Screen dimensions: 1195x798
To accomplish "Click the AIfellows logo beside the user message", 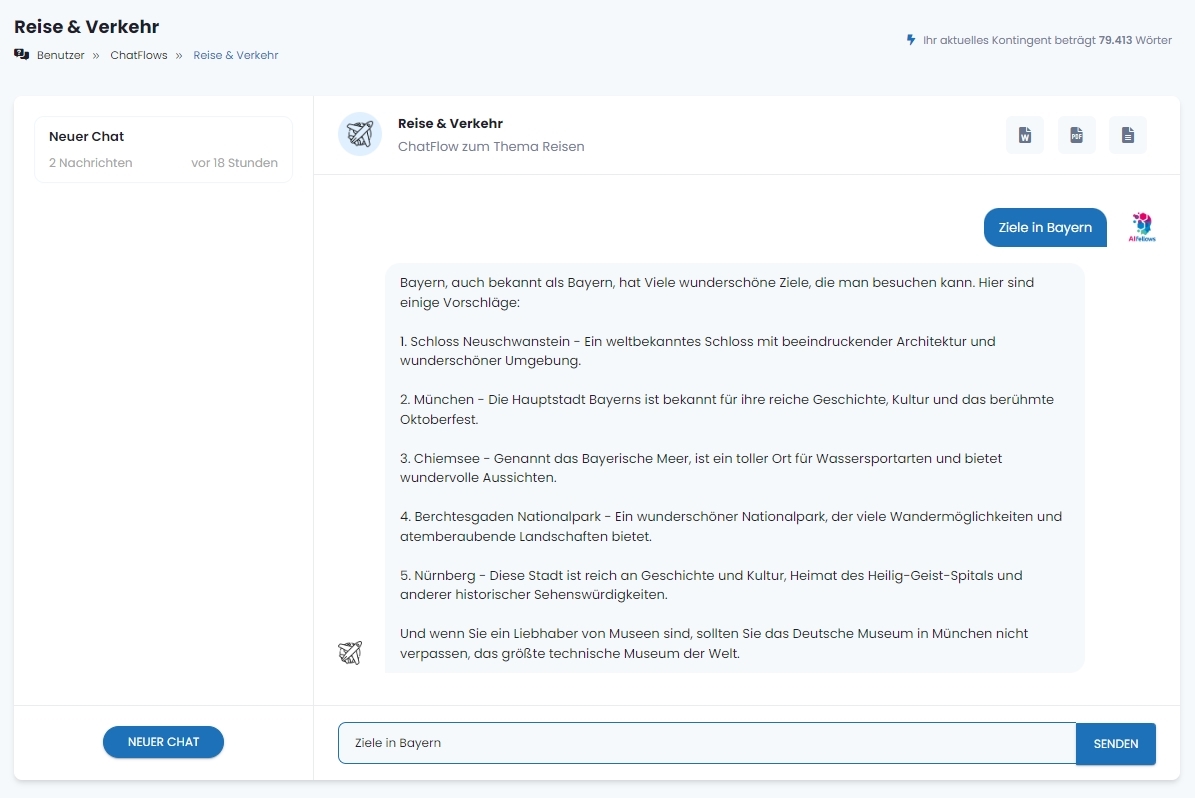I will [x=1141, y=227].
